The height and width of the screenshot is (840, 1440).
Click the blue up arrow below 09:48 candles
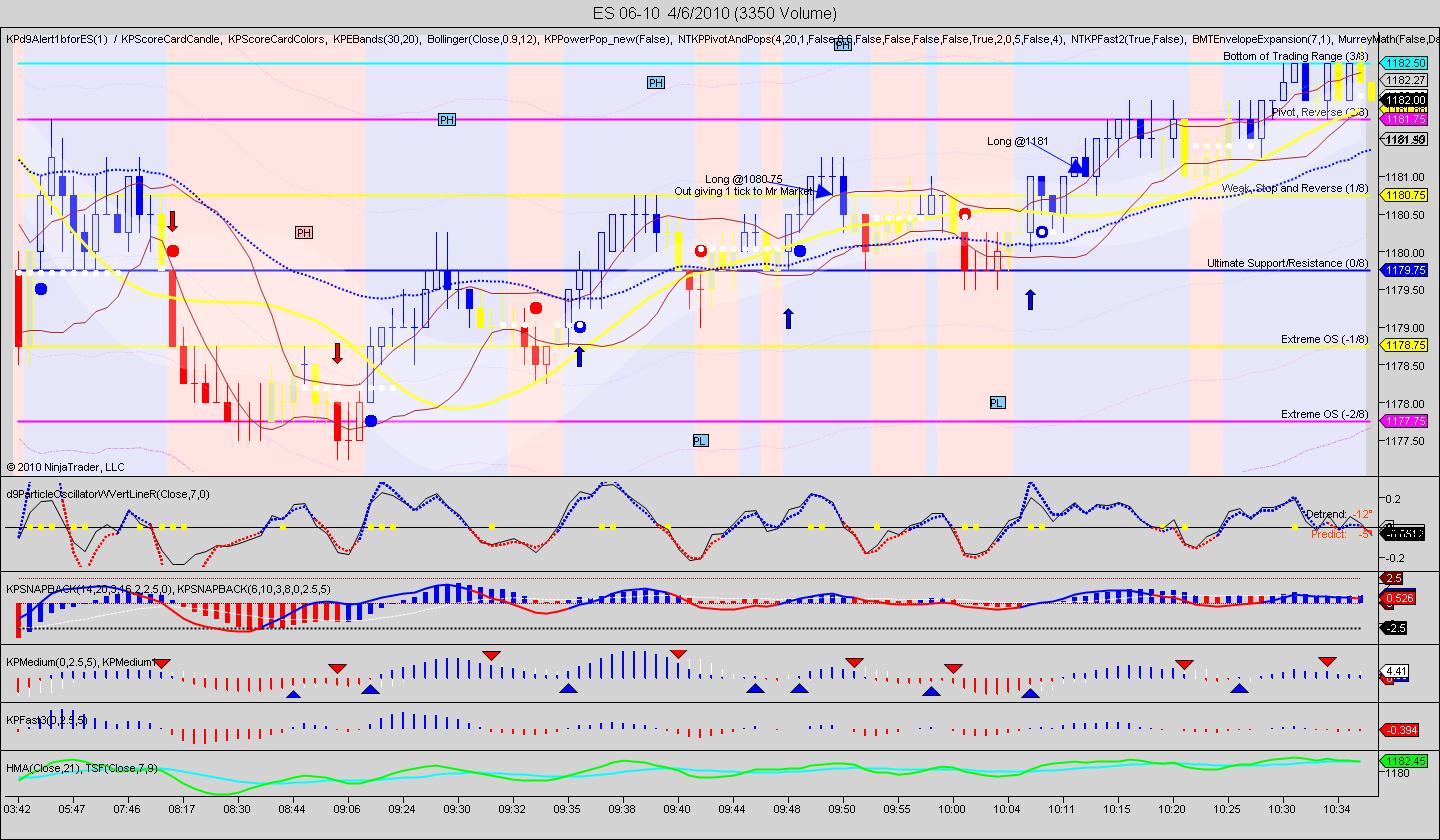pos(788,319)
